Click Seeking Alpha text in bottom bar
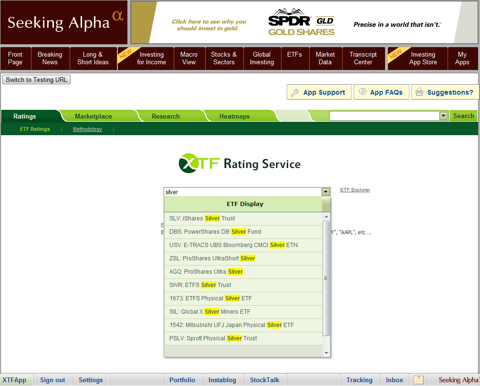The width and height of the screenshot is (480, 386). [x=458, y=380]
